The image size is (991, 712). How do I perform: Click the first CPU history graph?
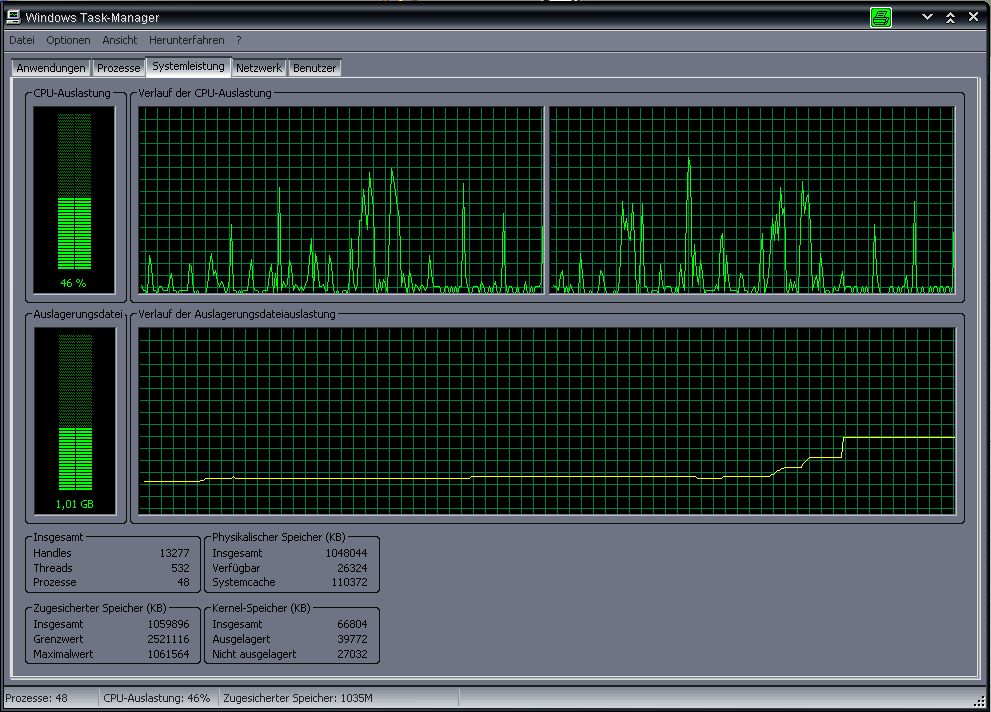coord(341,200)
